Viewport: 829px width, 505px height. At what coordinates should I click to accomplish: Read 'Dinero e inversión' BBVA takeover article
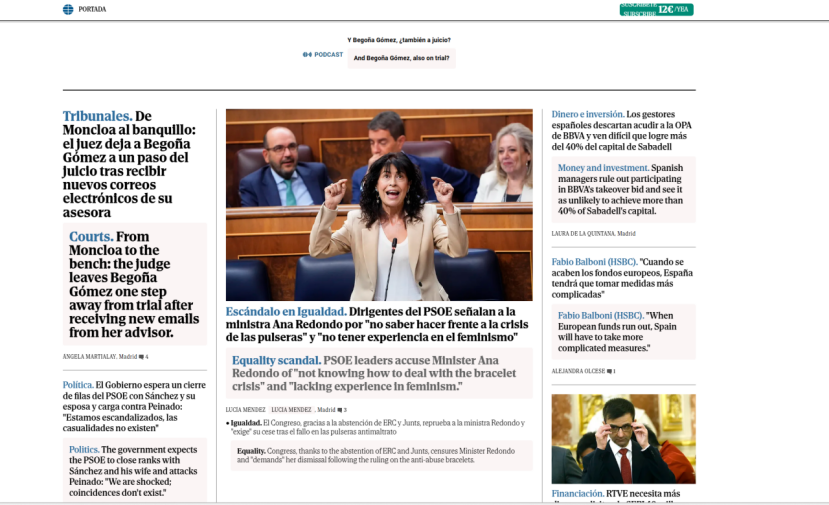pos(622,130)
